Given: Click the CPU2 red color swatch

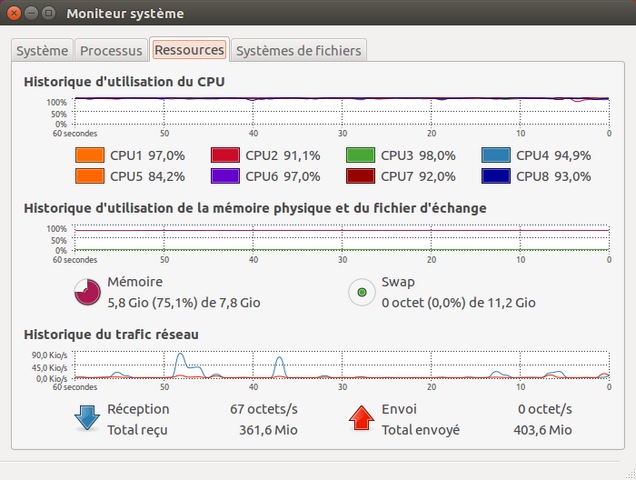Looking at the screenshot, I should 226,155.
